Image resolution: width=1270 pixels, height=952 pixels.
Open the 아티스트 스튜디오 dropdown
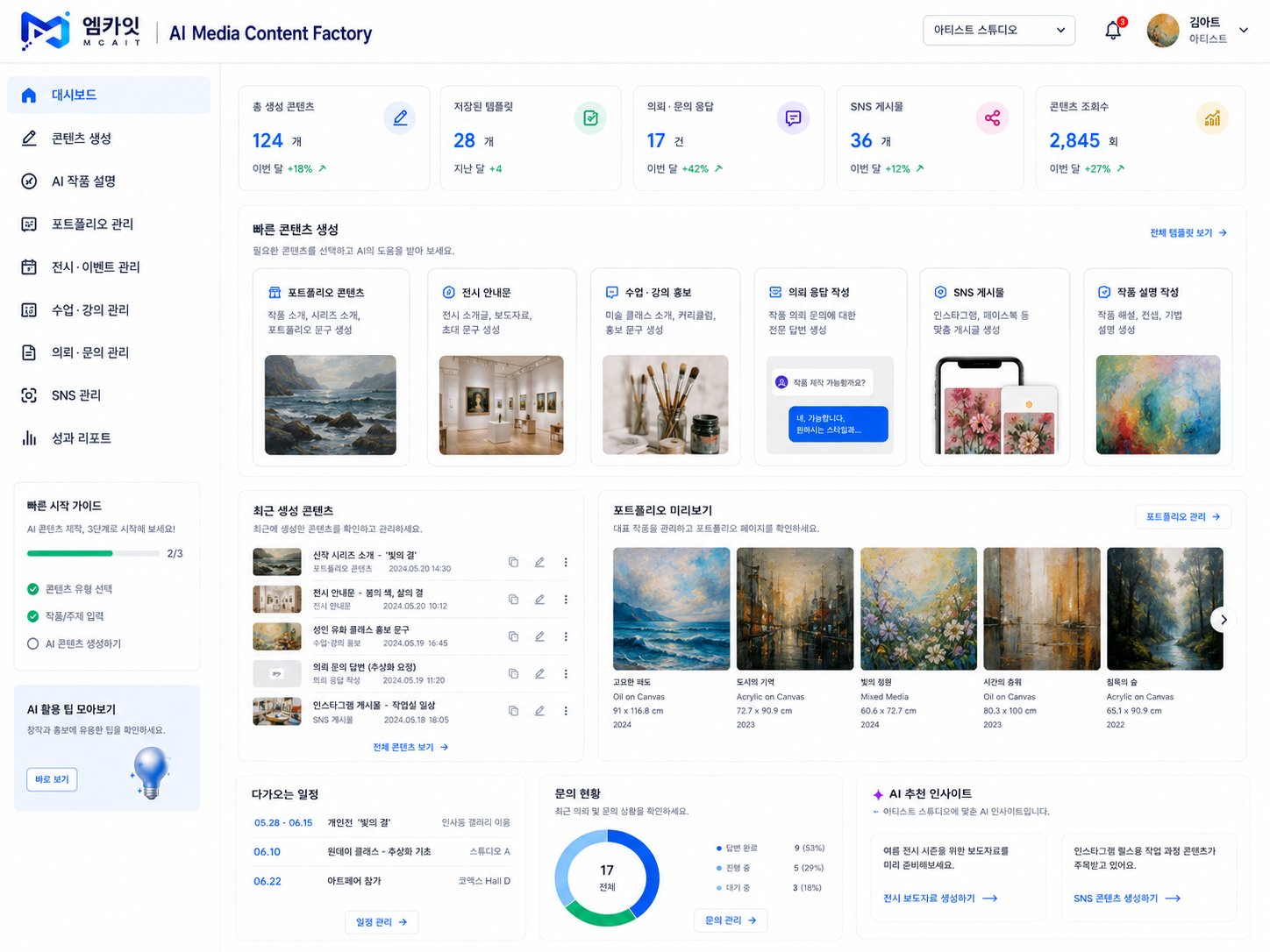tap(999, 30)
